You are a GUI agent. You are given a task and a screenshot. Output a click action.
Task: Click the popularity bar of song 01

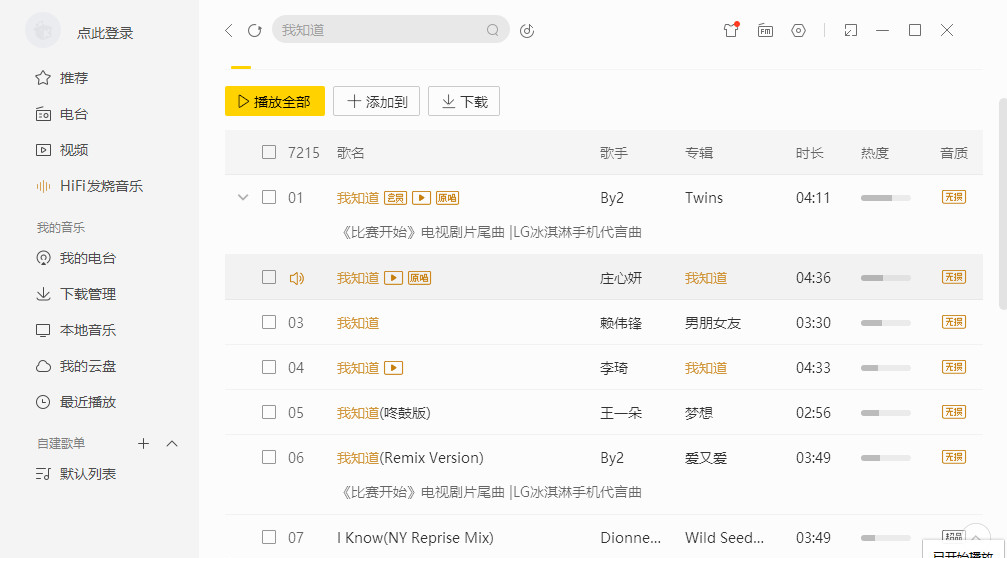[x=884, y=198]
